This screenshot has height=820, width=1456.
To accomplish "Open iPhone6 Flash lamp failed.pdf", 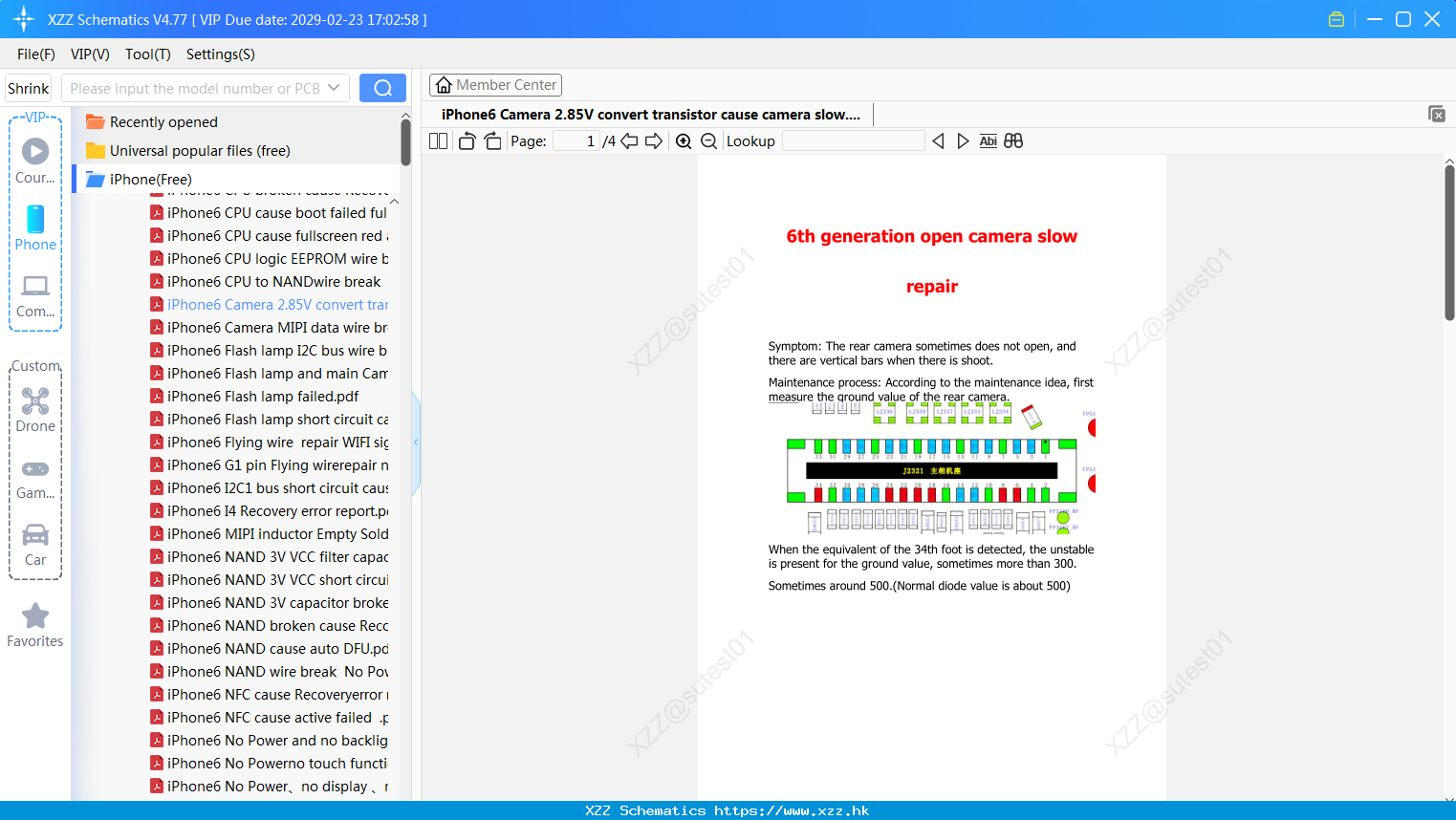I will click(x=254, y=397).
